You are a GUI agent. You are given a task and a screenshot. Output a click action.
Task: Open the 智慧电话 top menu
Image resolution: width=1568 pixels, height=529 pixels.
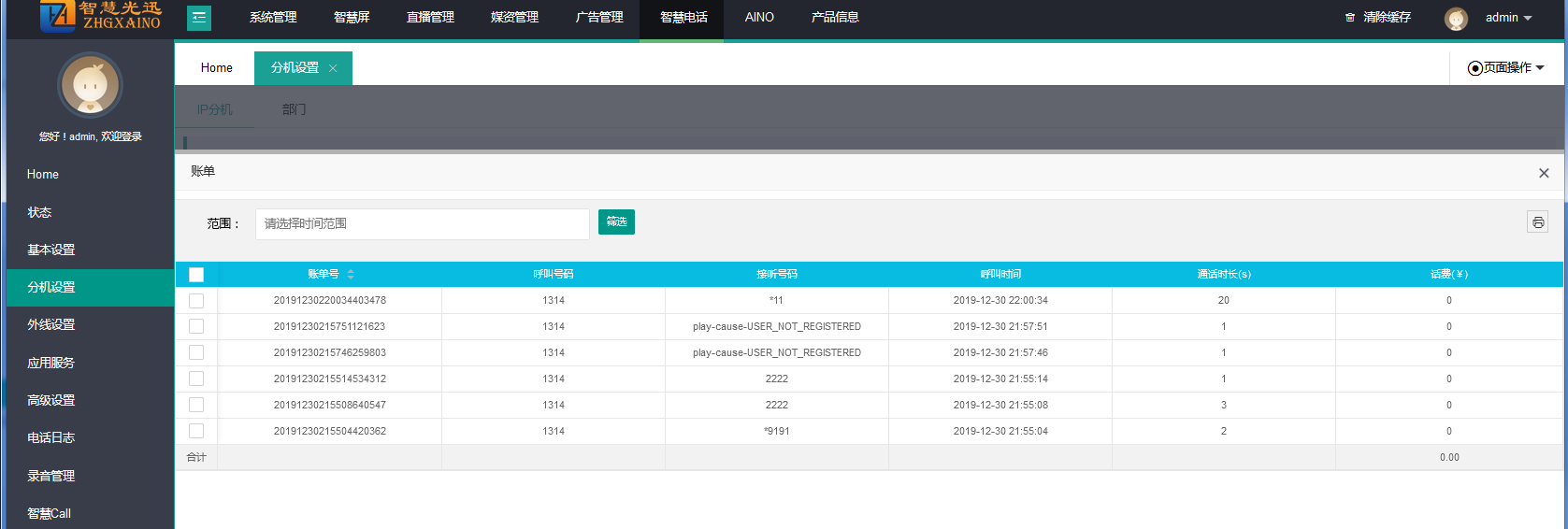[x=683, y=18]
